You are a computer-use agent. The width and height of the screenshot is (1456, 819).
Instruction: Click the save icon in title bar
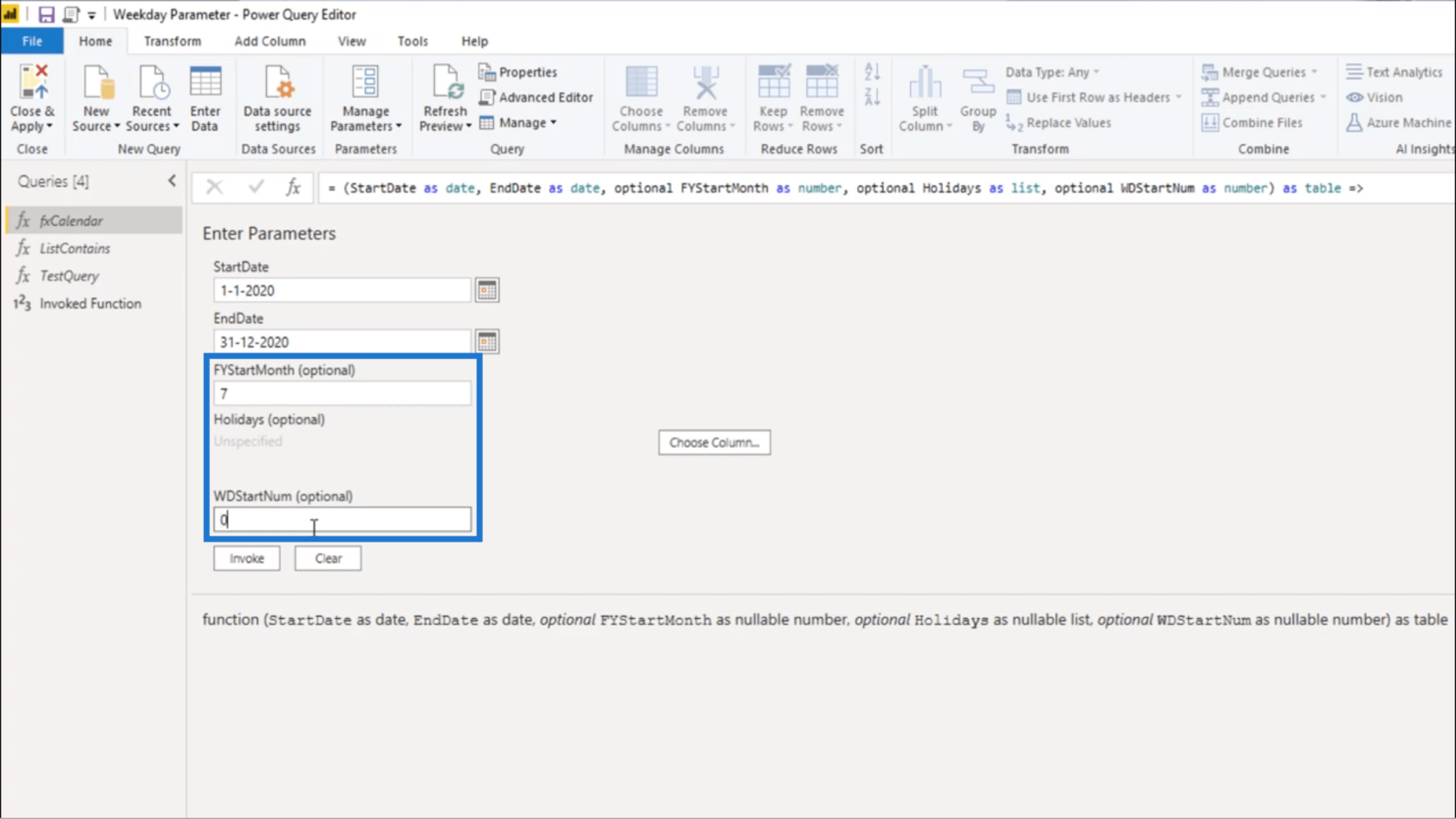[46, 14]
